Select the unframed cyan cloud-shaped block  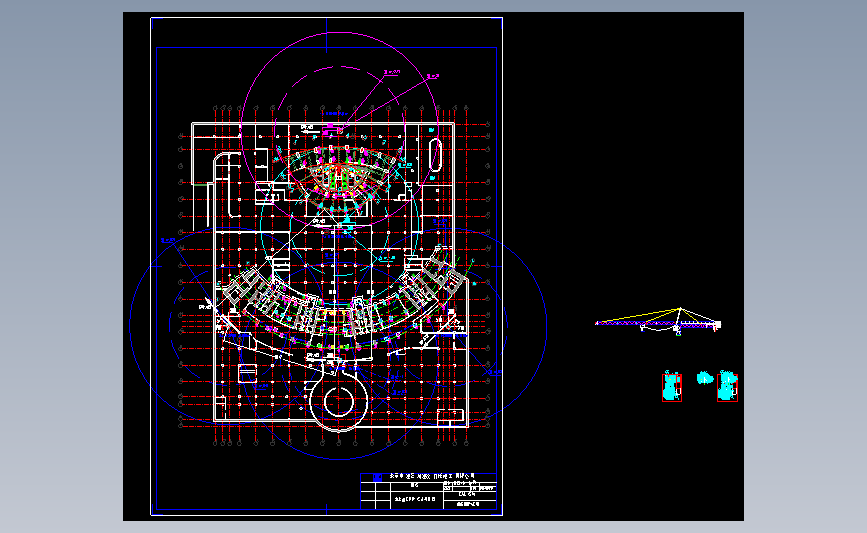point(704,378)
